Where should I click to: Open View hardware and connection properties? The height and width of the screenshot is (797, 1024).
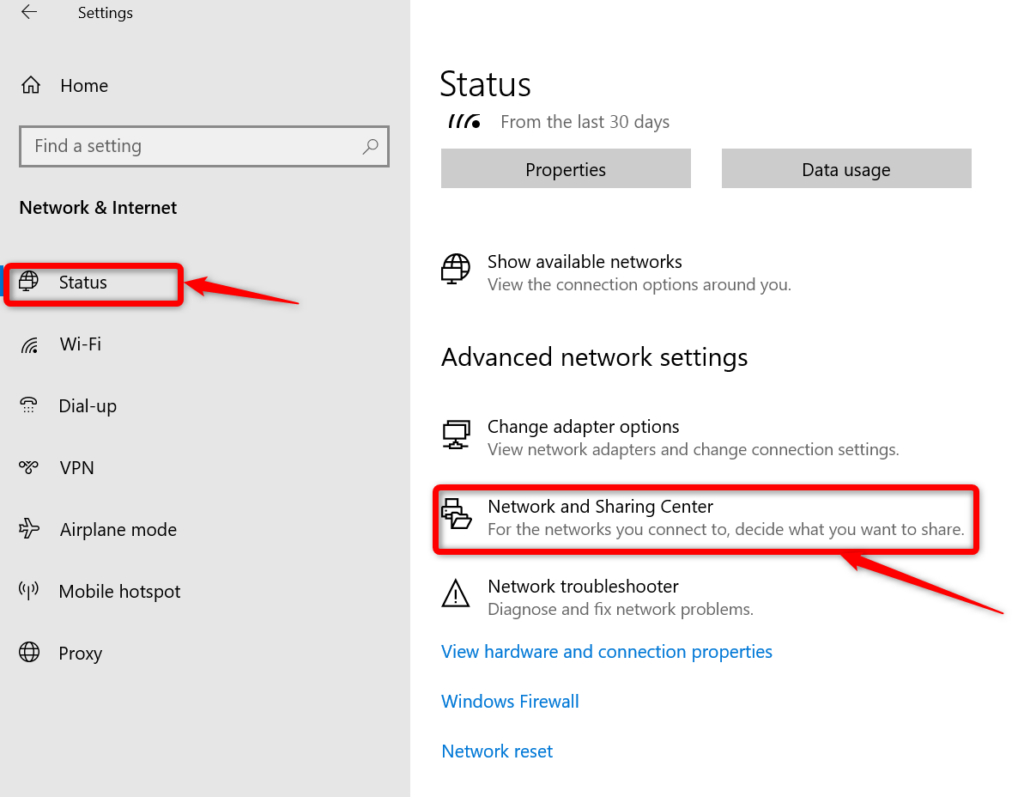[607, 651]
